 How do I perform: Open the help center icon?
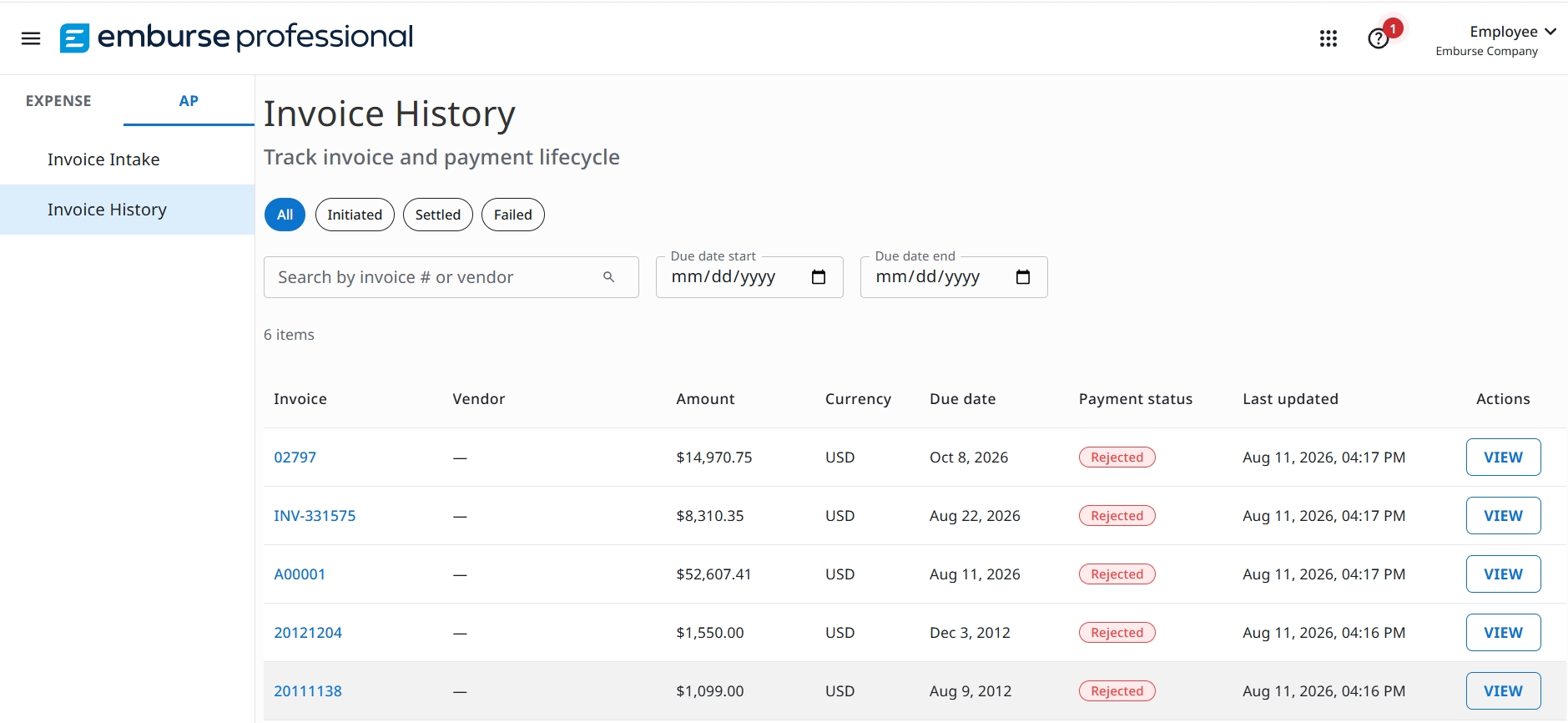(x=1378, y=39)
